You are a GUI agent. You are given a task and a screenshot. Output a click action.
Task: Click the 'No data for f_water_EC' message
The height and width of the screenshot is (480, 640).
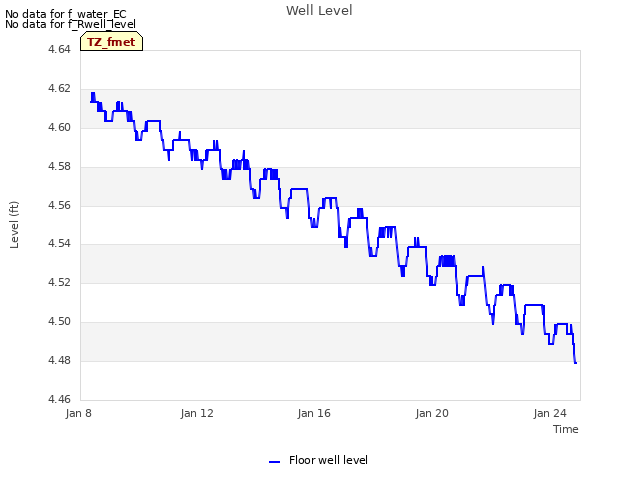66,14
